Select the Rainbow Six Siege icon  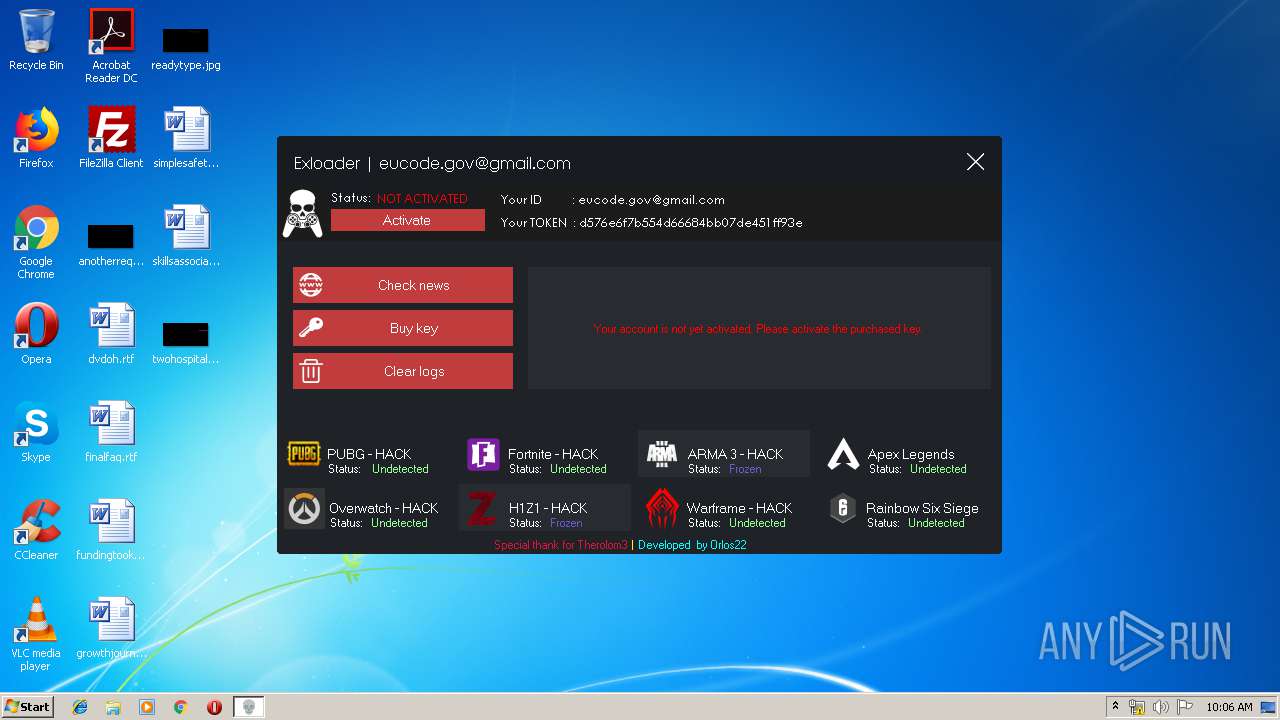pyautogui.click(x=843, y=509)
